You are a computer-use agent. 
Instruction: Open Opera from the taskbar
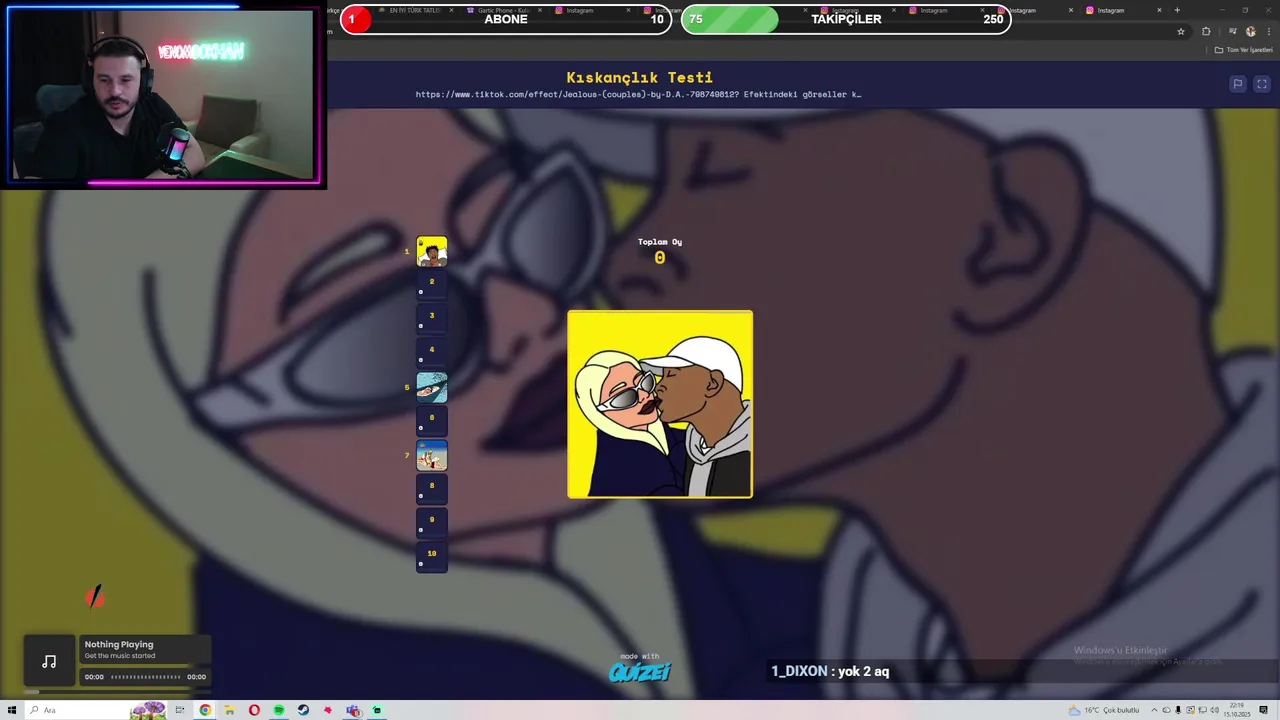pyautogui.click(x=254, y=710)
